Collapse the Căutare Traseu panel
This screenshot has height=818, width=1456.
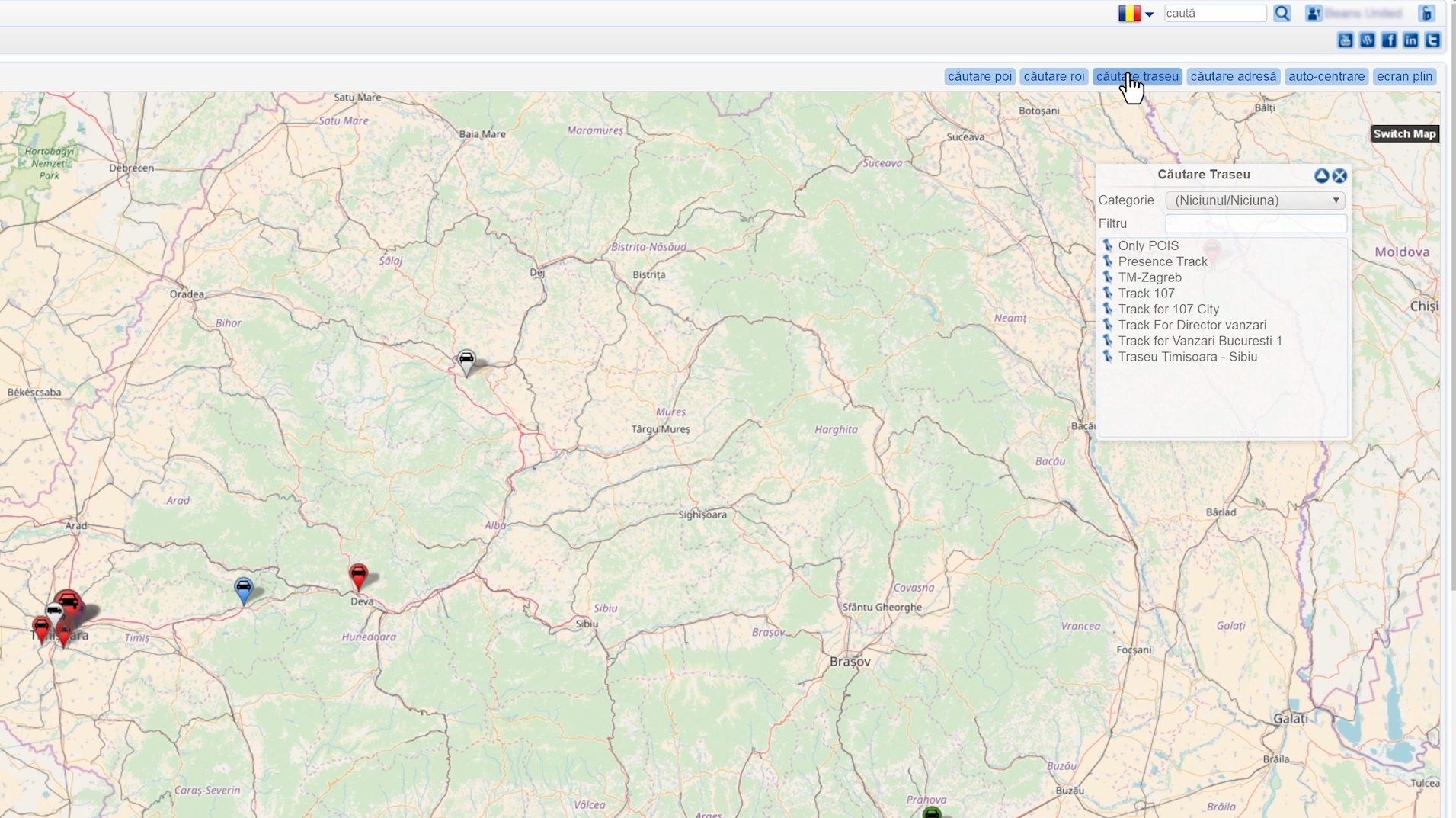tap(1321, 176)
